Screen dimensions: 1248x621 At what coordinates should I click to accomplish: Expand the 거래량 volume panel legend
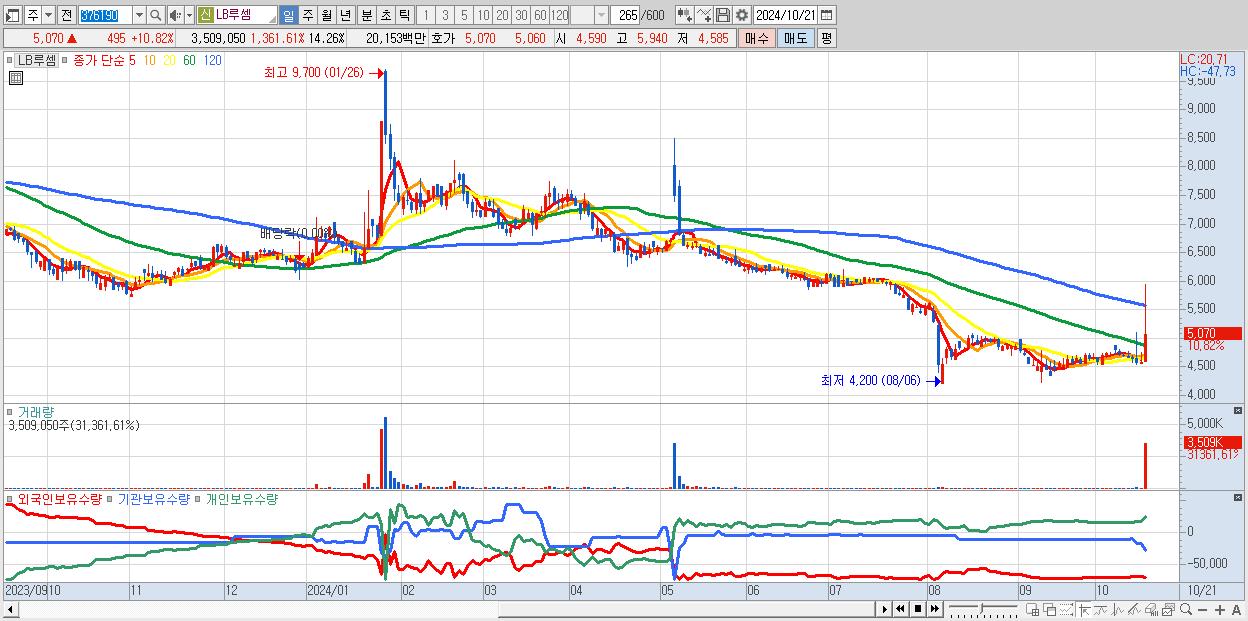[12, 411]
